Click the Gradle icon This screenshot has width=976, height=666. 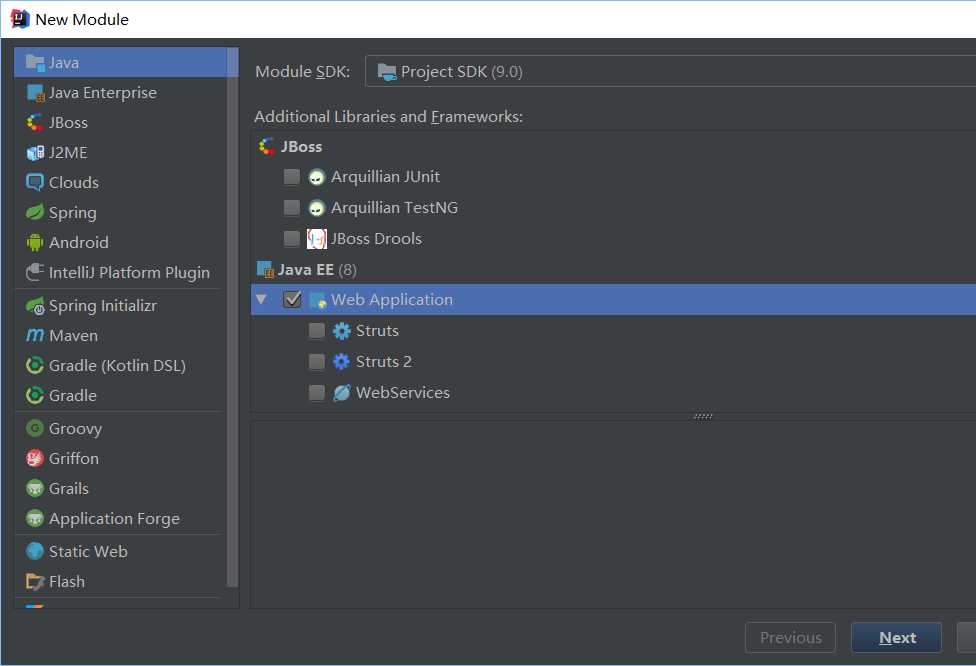(x=35, y=395)
